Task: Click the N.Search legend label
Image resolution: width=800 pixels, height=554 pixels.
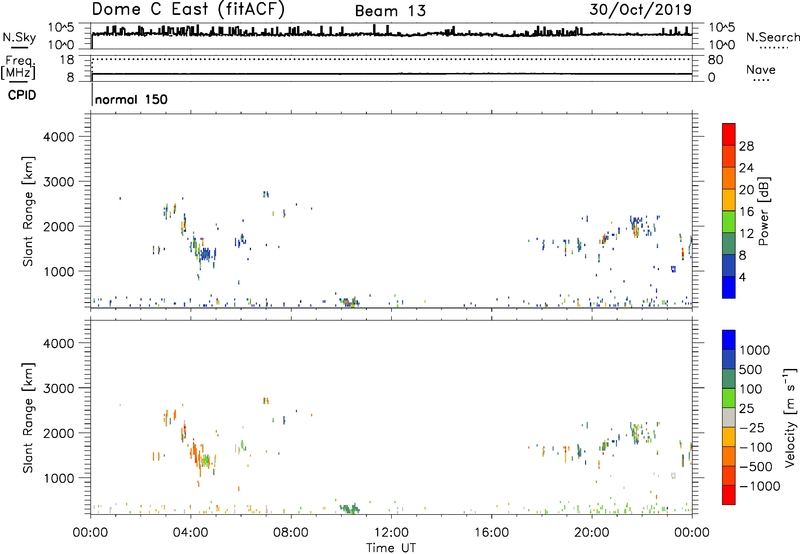Action: pos(772,37)
